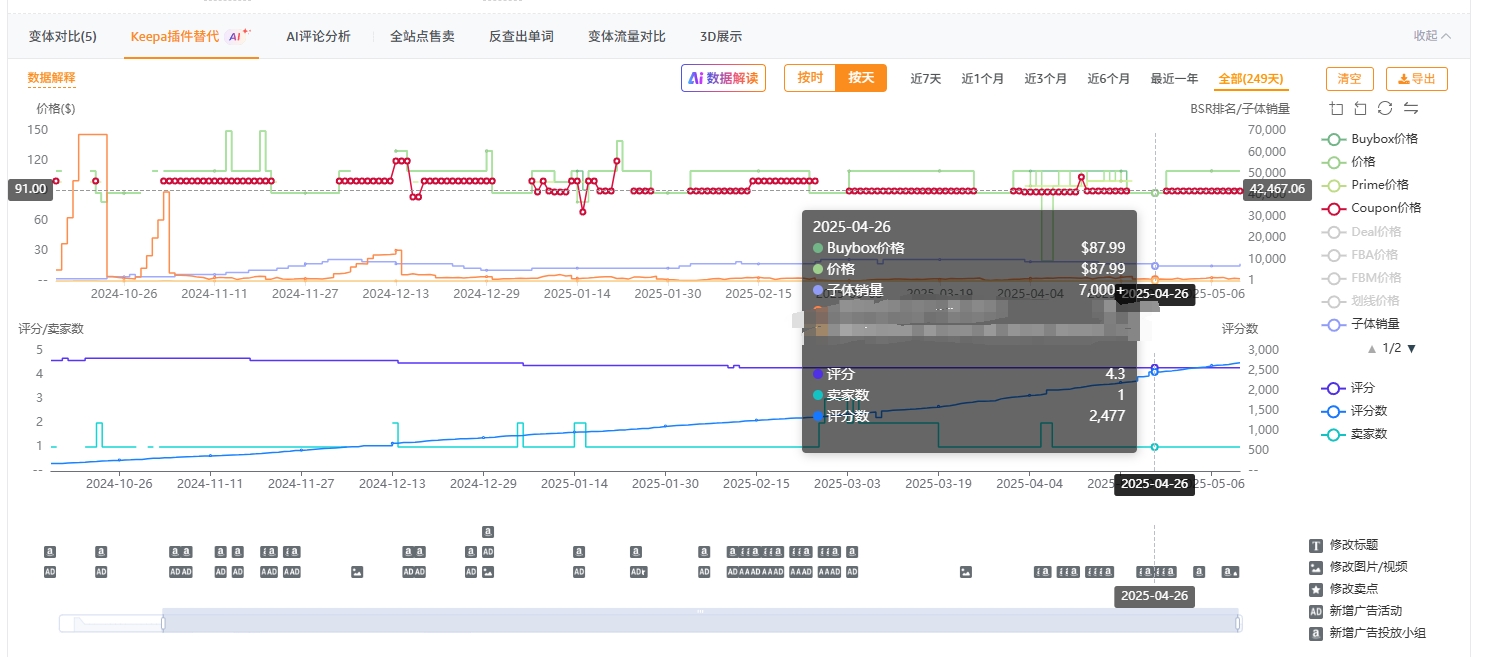Switch to AI评论分析 tab
Screen dimensions: 1507x657
tap(318, 36)
